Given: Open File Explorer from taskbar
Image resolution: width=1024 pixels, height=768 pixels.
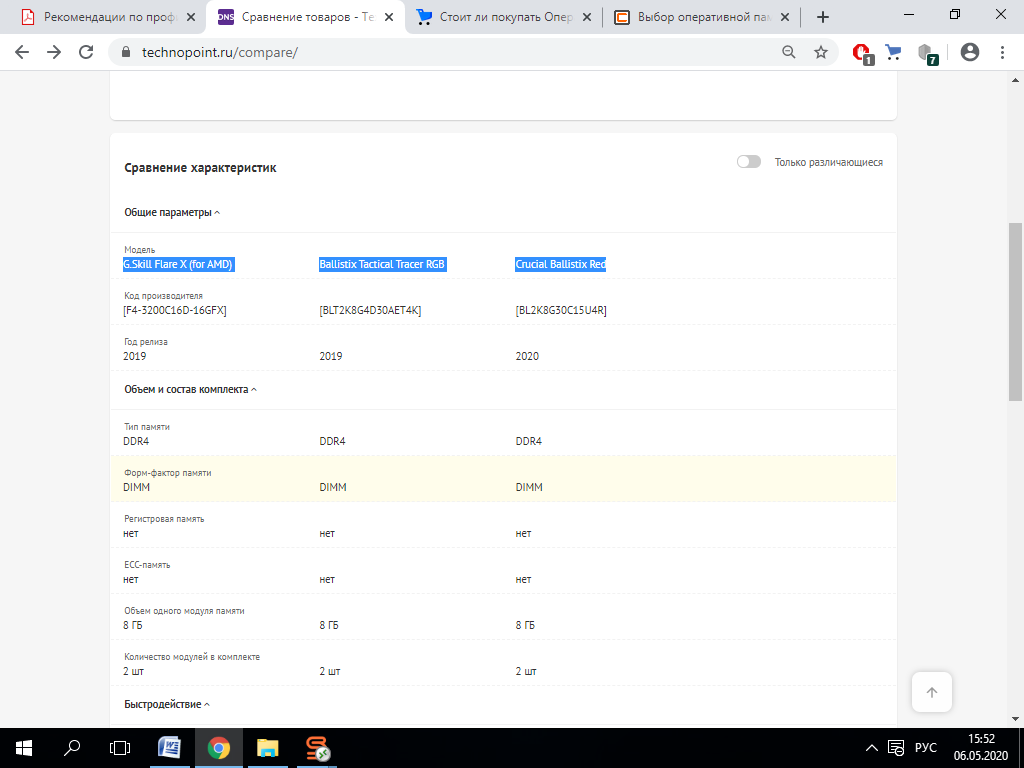Looking at the screenshot, I should [268, 748].
